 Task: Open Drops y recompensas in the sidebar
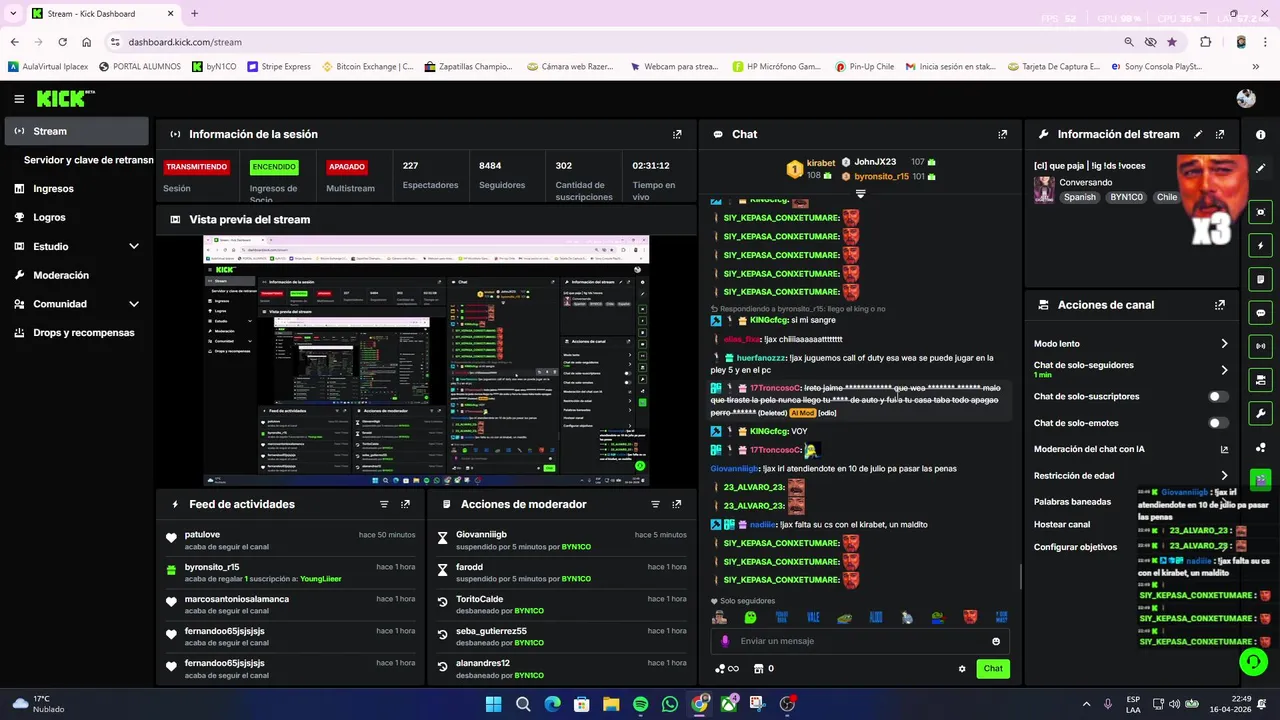pyautogui.click(x=76, y=332)
